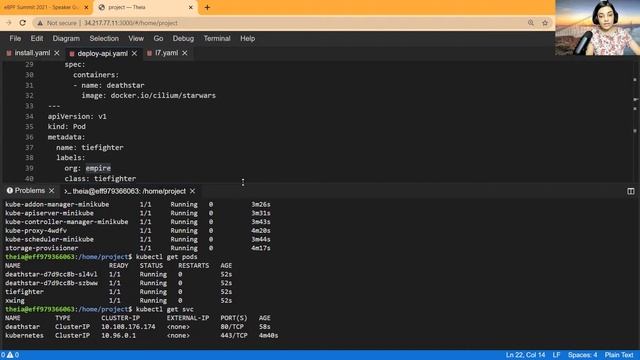640x360 pixels.
Task: Open the Diagram menu
Action: pyautogui.click(x=66, y=38)
